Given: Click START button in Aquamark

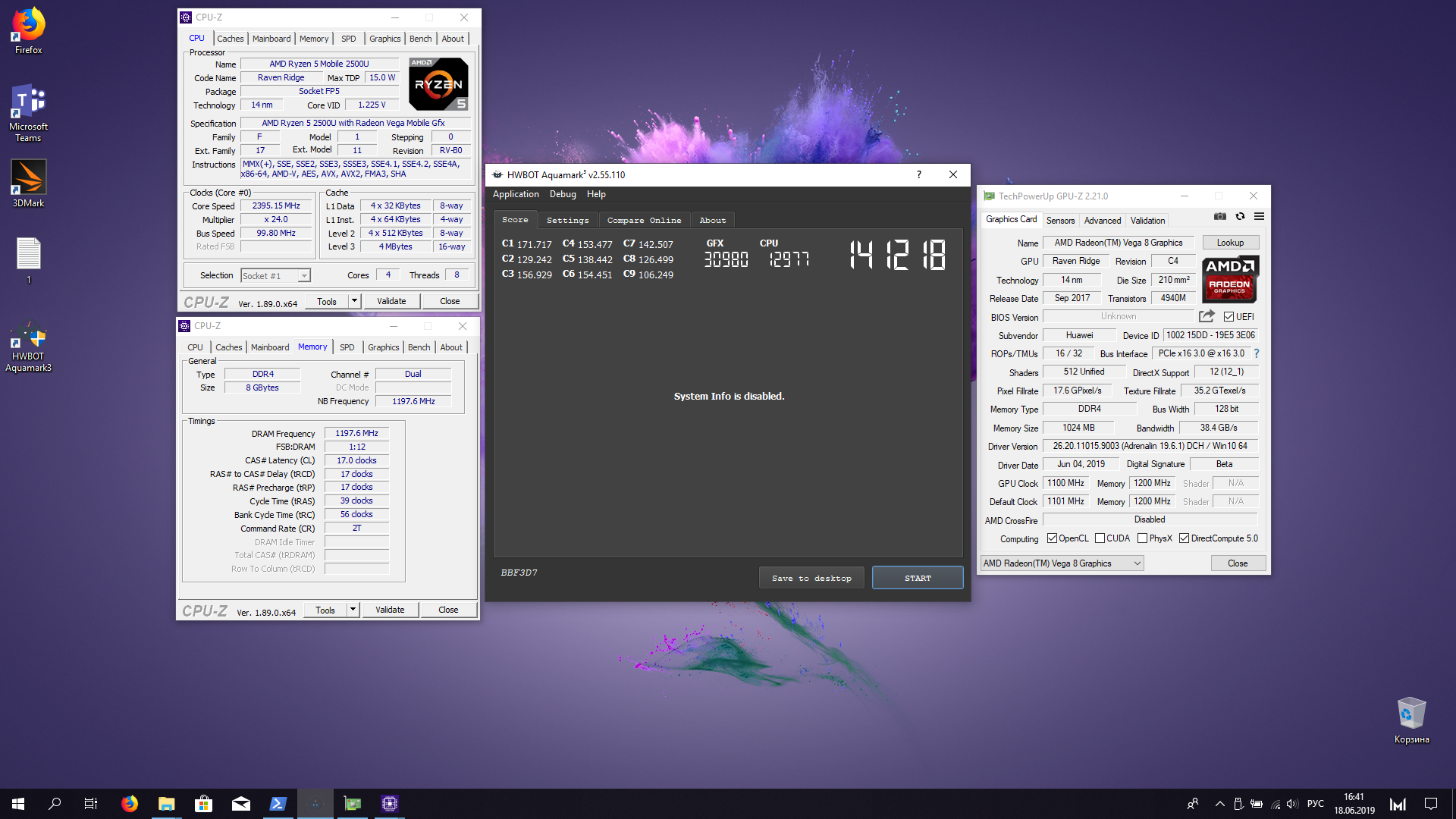Looking at the screenshot, I should pyautogui.click(x=918, y=578).
